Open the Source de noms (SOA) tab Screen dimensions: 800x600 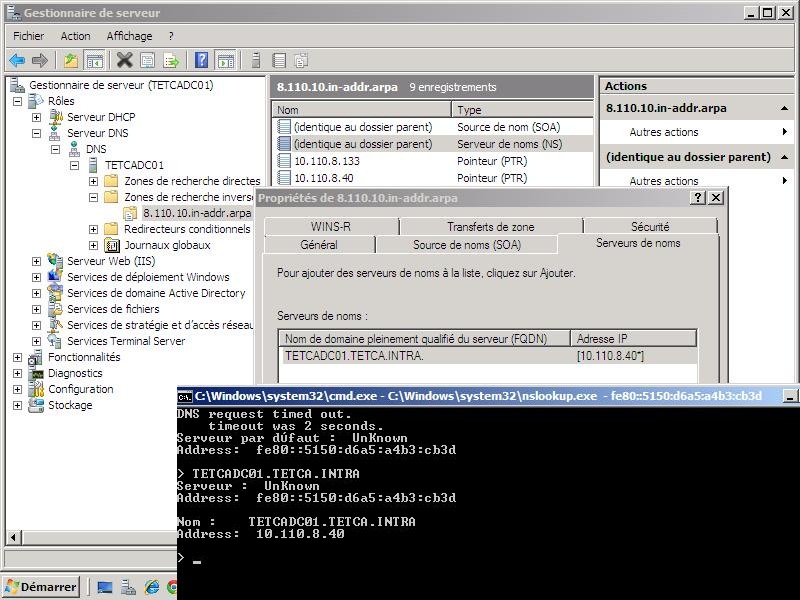point(467,245)
